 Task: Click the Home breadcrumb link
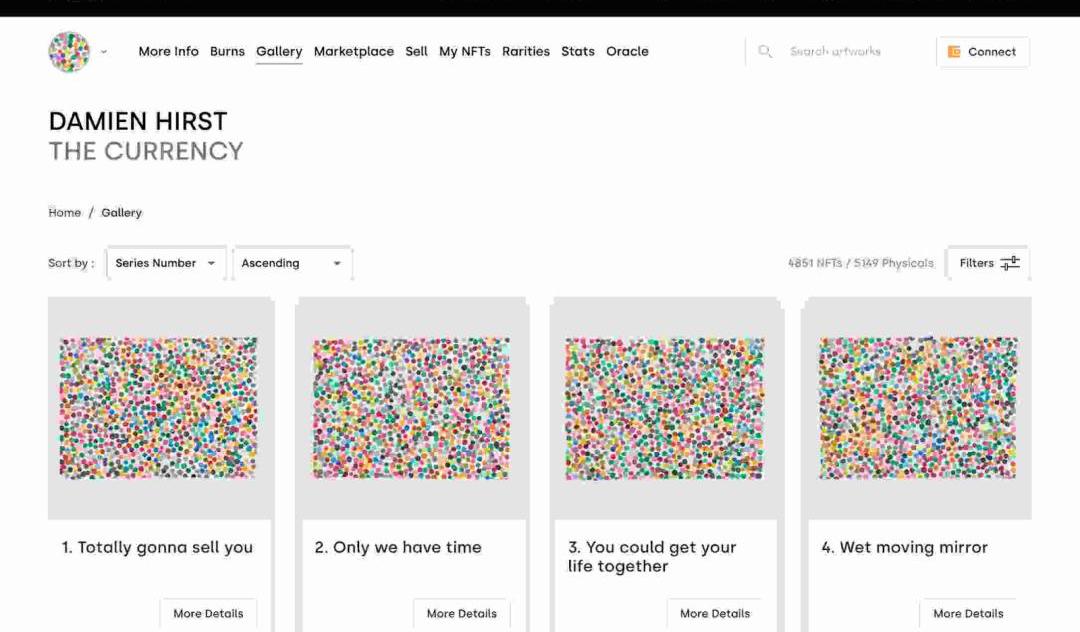coord(65,213)
